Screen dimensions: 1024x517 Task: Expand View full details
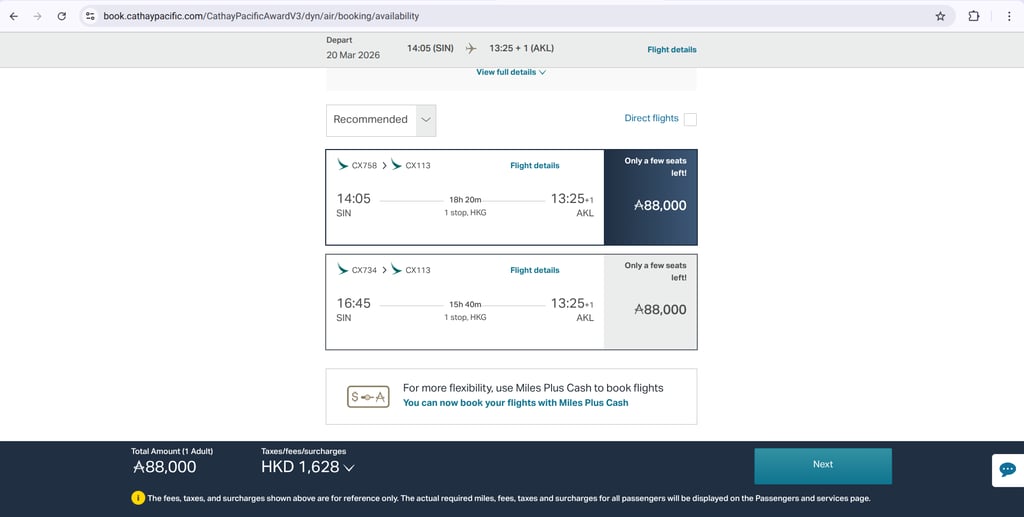511,72
